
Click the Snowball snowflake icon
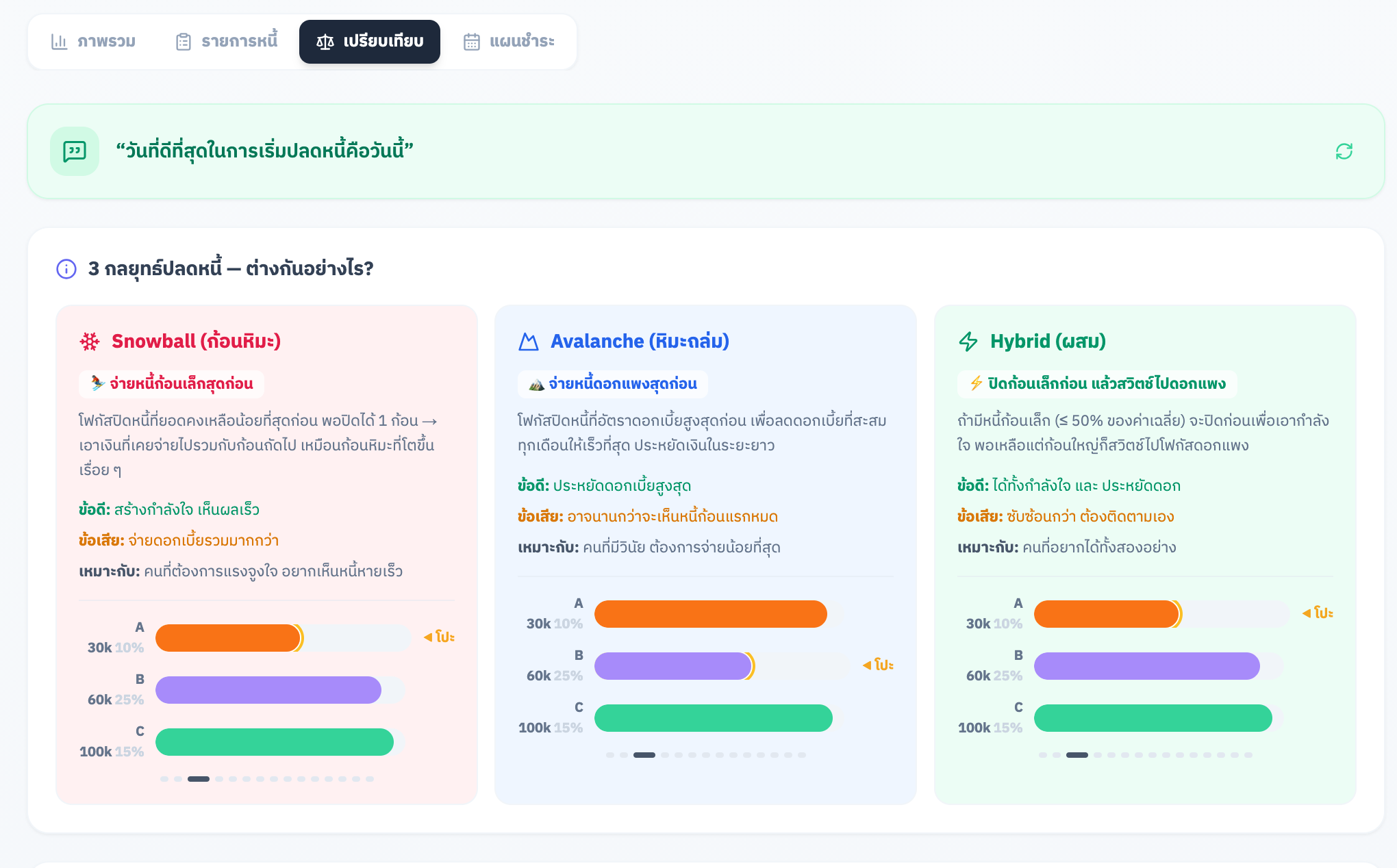click(x=90, y=342)
